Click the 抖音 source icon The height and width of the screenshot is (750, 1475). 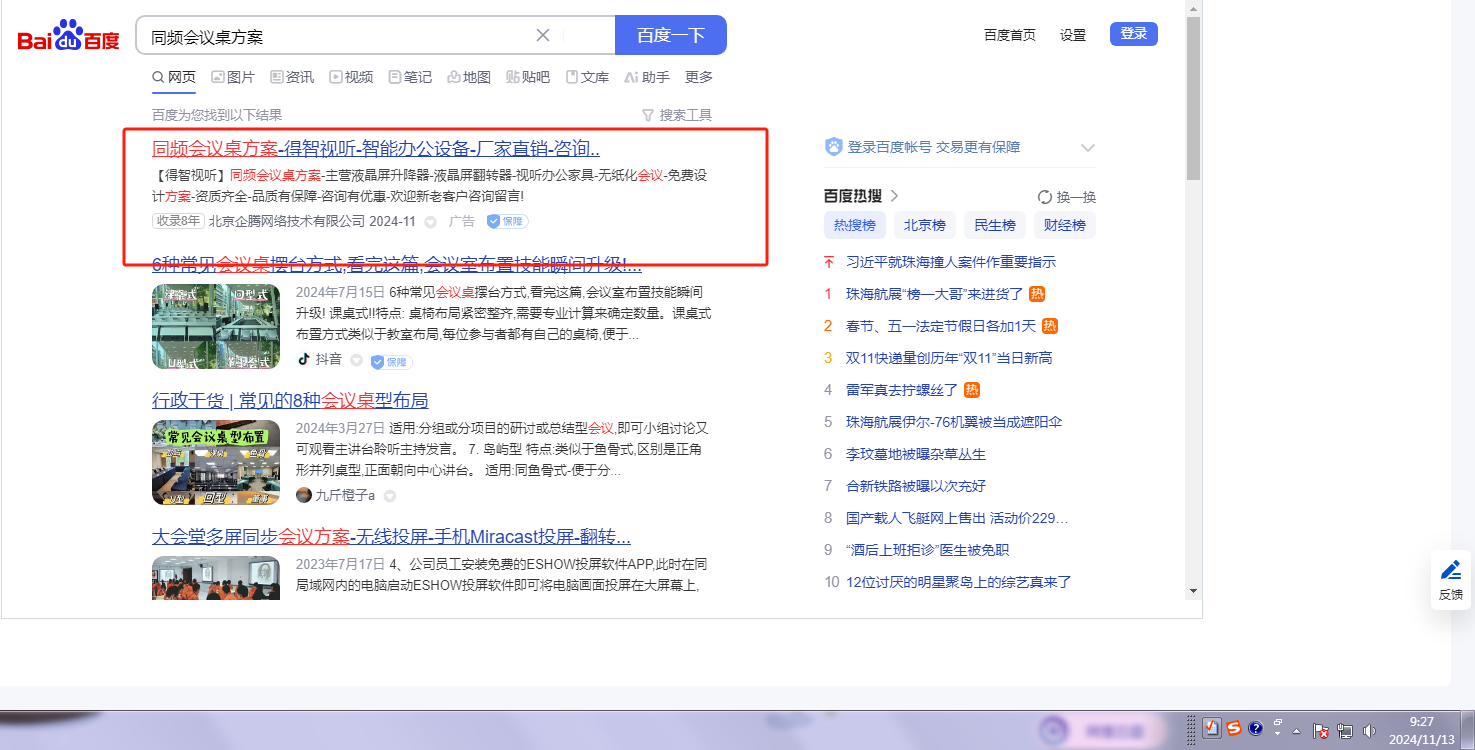click(x=304, y=360)
